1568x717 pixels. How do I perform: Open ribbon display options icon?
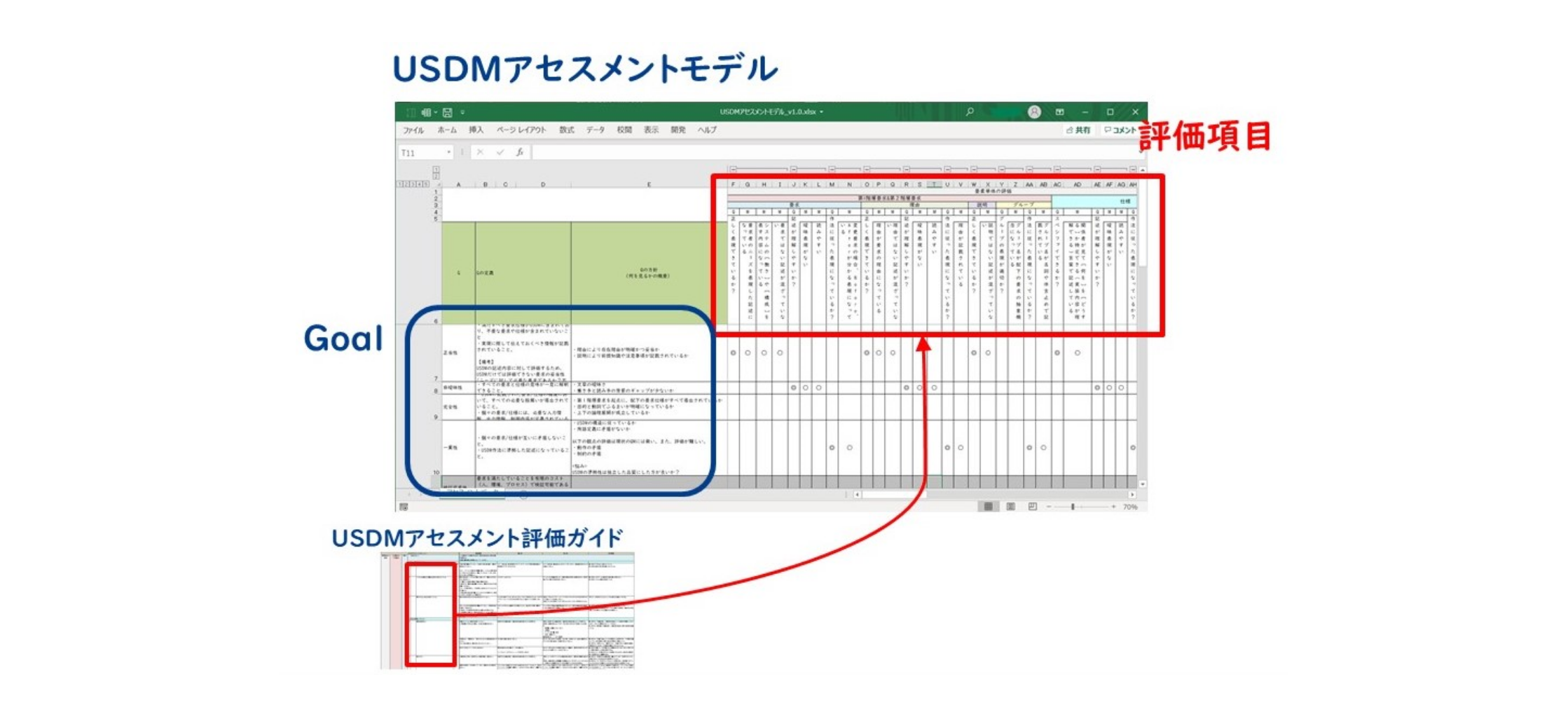tap(1059, 112)
